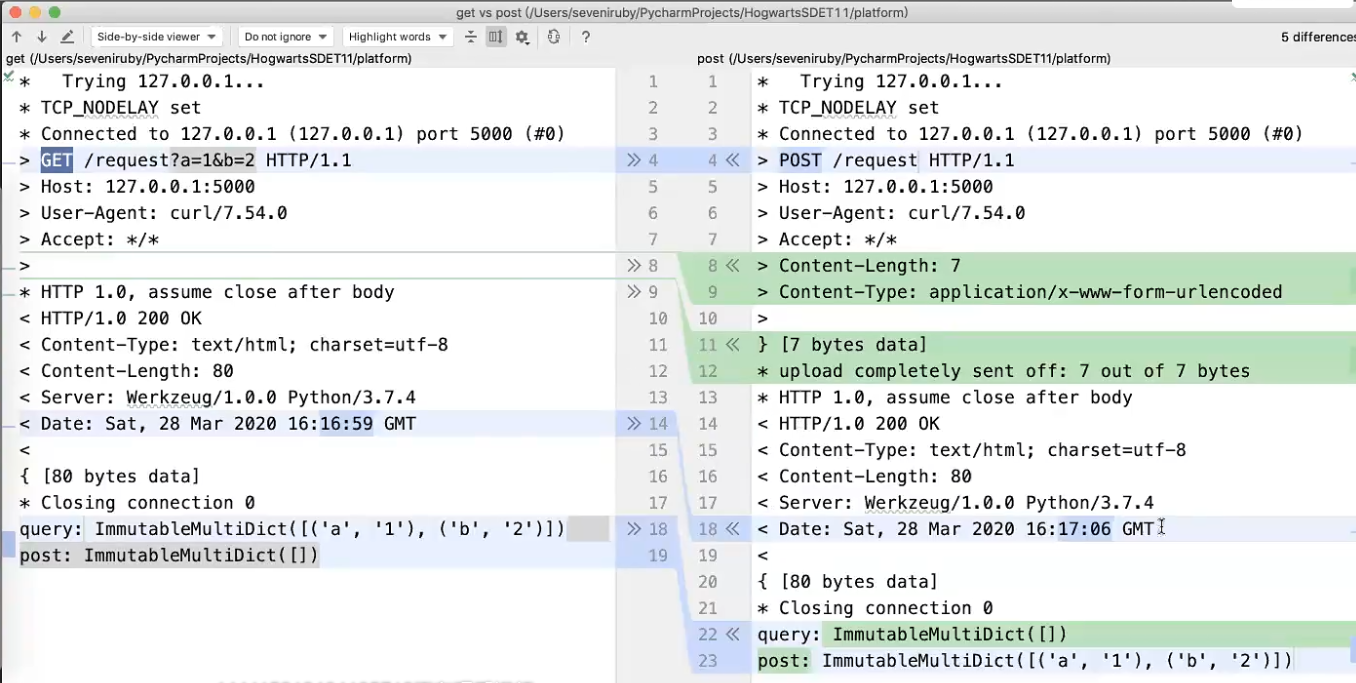Viewport: 1356px width, 683px height.
Task: Go to next difference arrow
Action: click(41, 37)
